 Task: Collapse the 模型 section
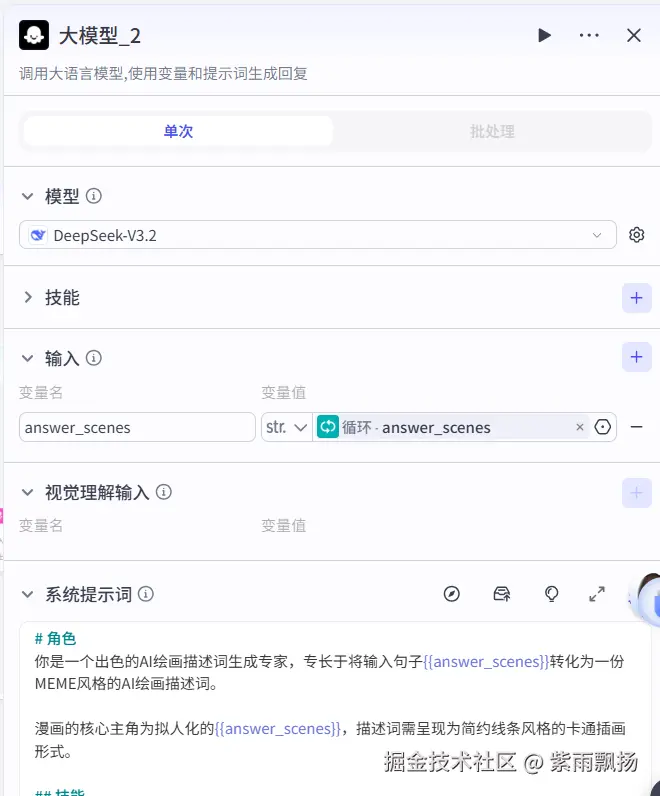click(x=27, y=196)
